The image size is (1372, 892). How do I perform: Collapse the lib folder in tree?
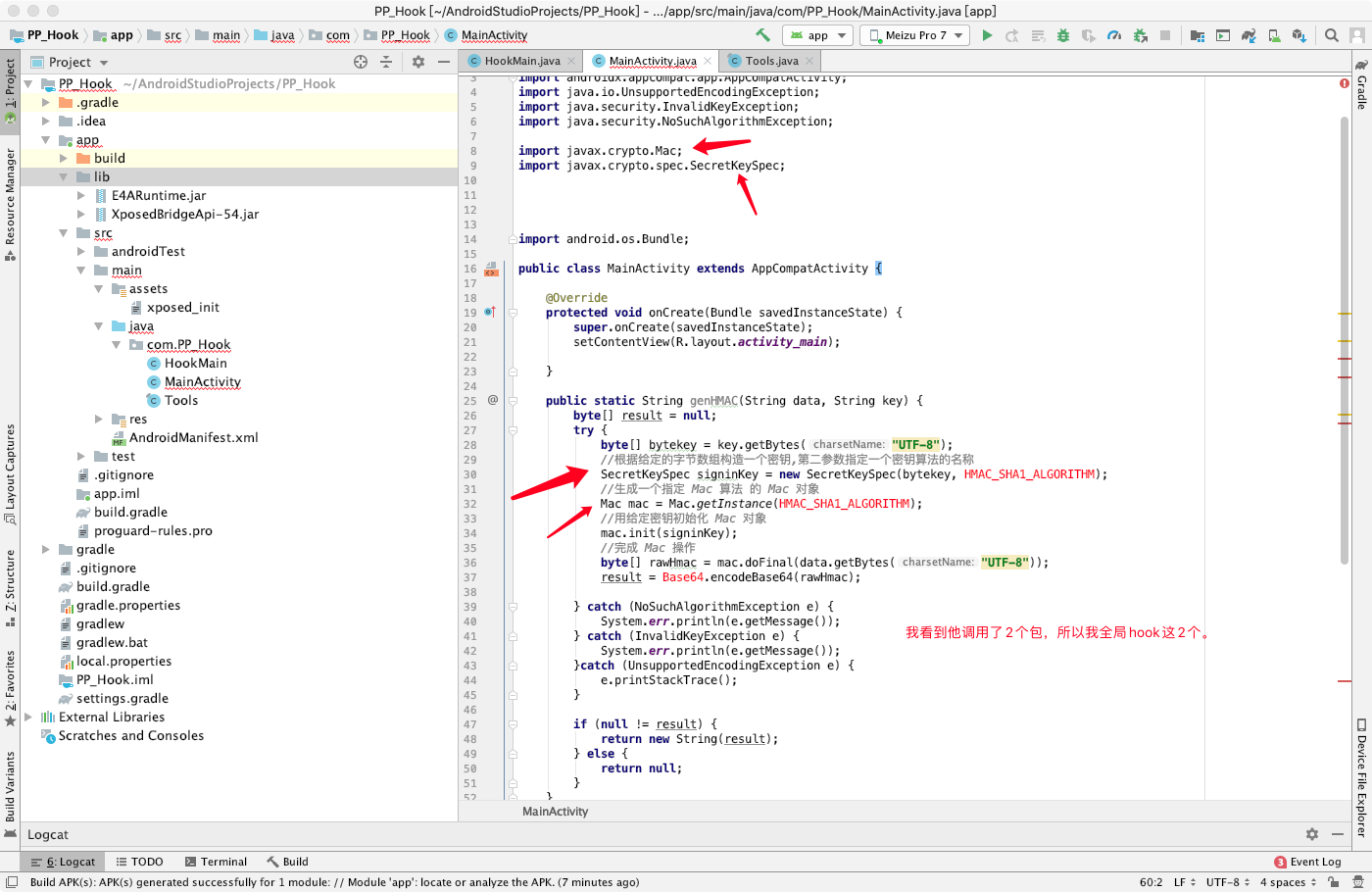(x=63, y=177)
